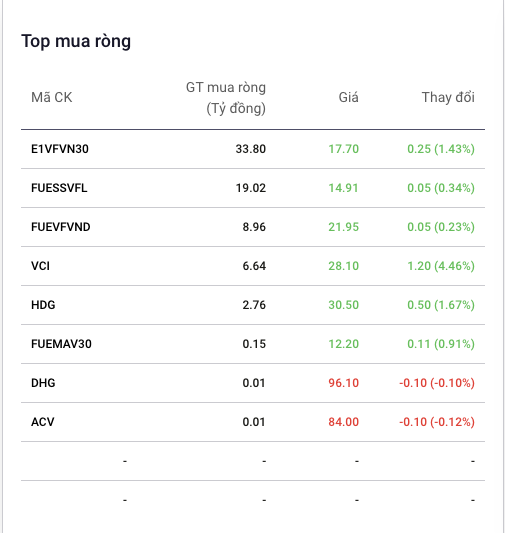The image size is (505, 533).
Task: Click the Giá column header
Action: tap(348, 98)
